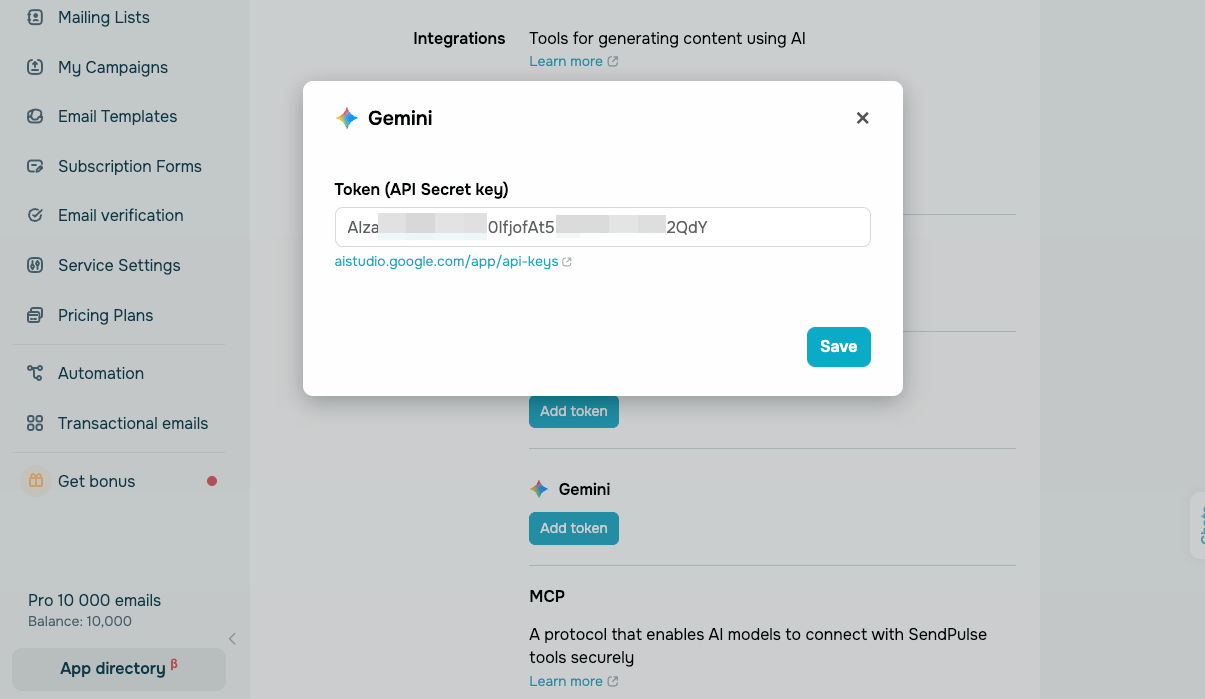This screenshot has height=699, width=1205.
Task: Collapse the sidebar with the chevron arrow
Action: click(x=232, y=638)
